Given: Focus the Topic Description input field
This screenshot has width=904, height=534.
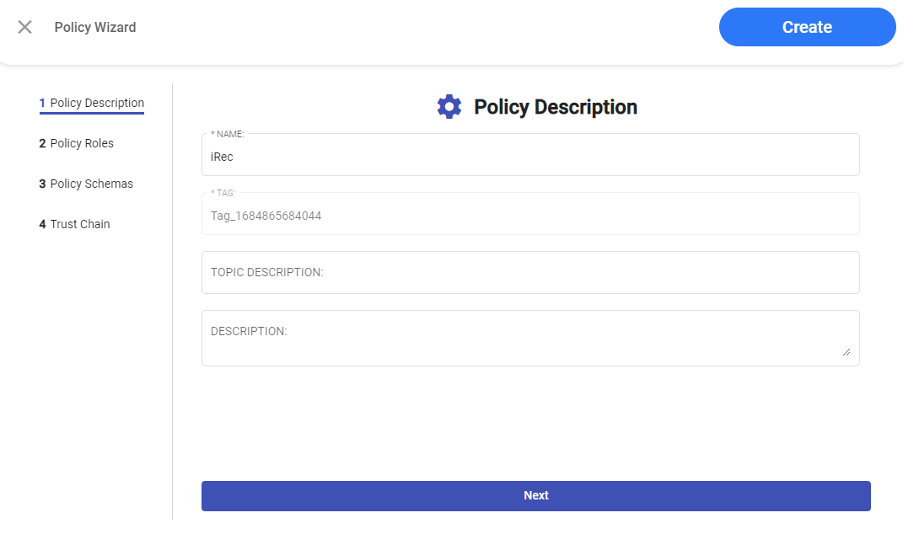Looking at the screenshot, I should tap(530, 272).
